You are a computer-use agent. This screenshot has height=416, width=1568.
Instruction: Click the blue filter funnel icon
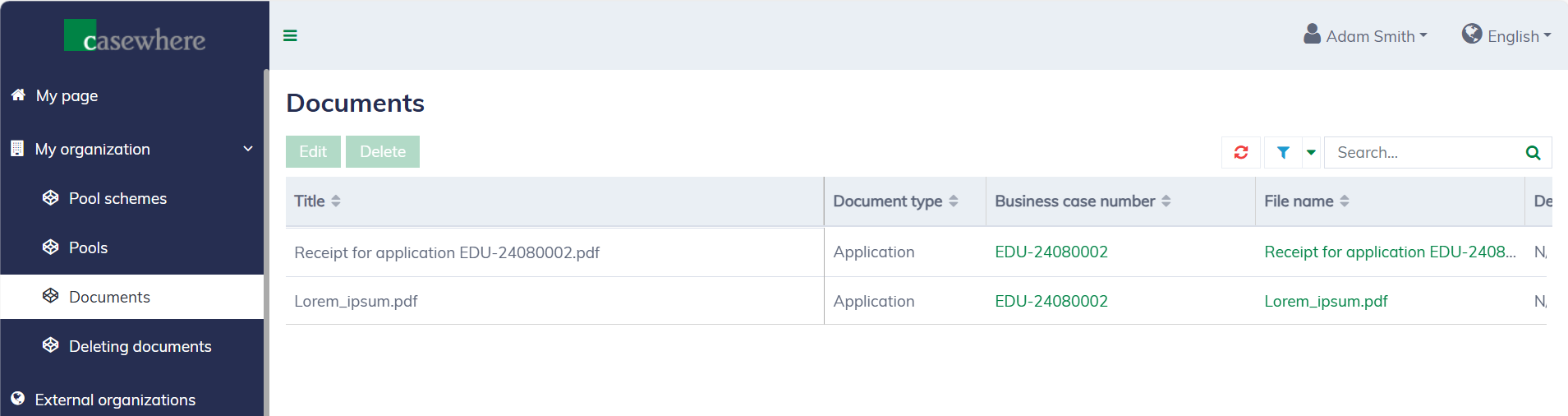1282,152
